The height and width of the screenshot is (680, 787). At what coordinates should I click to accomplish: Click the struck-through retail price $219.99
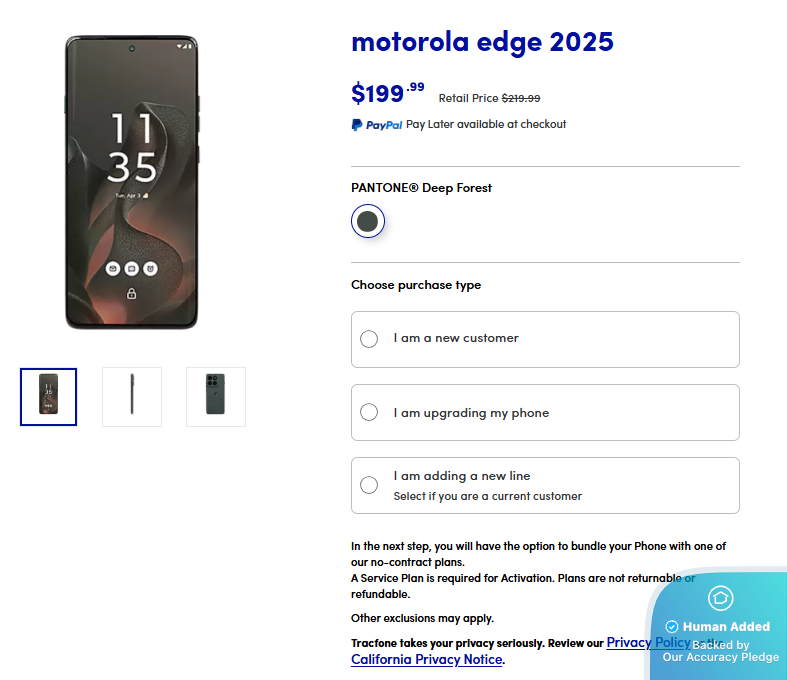(521, 98)
